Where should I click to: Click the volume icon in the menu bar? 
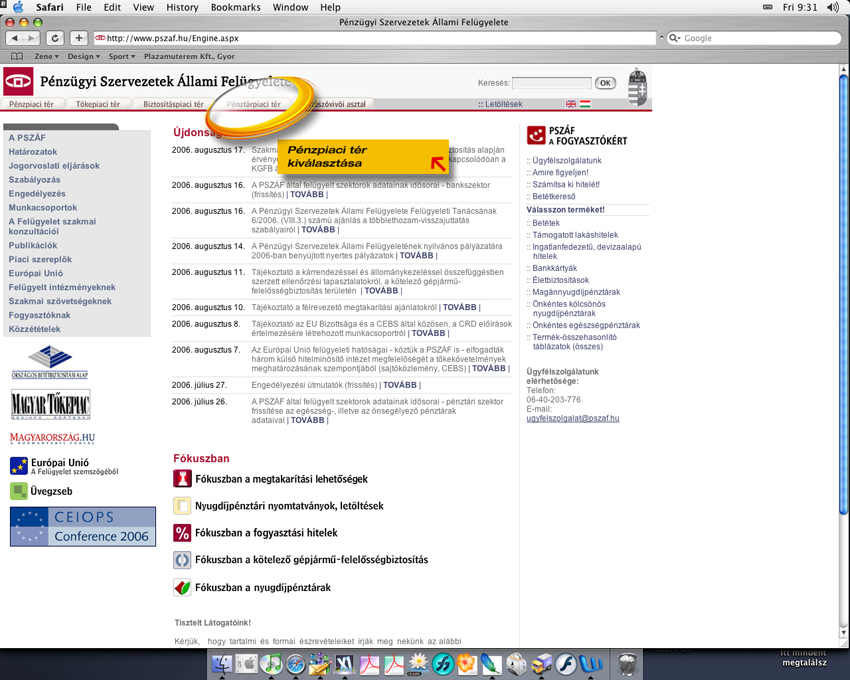[833, 7]
